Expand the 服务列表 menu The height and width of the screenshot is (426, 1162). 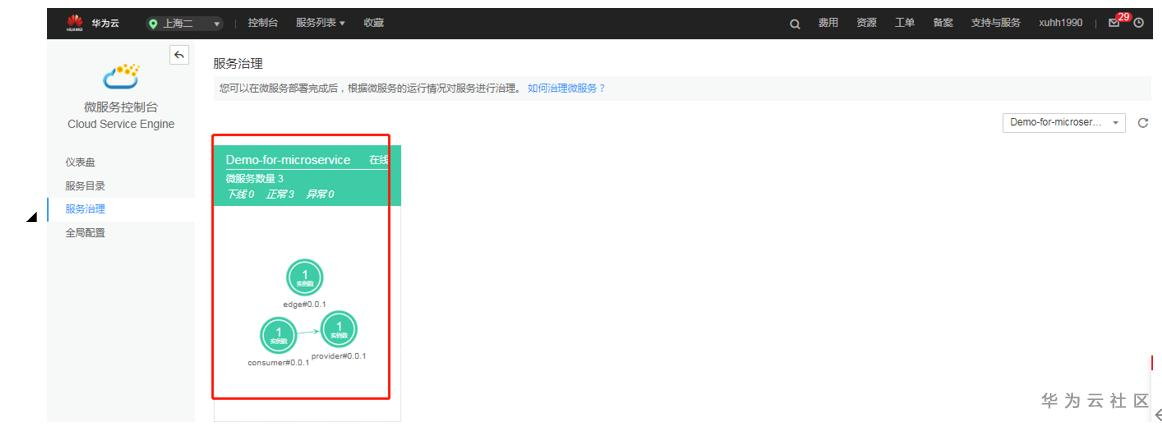click(x=320, y=23)
